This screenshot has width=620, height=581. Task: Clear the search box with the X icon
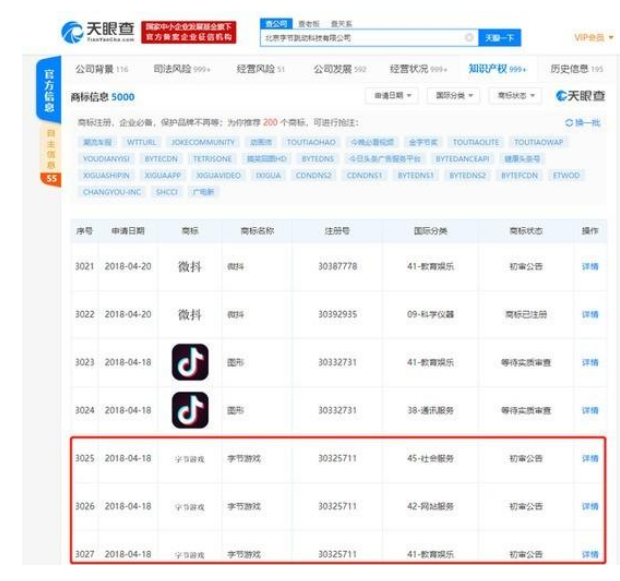coord(469,38)
